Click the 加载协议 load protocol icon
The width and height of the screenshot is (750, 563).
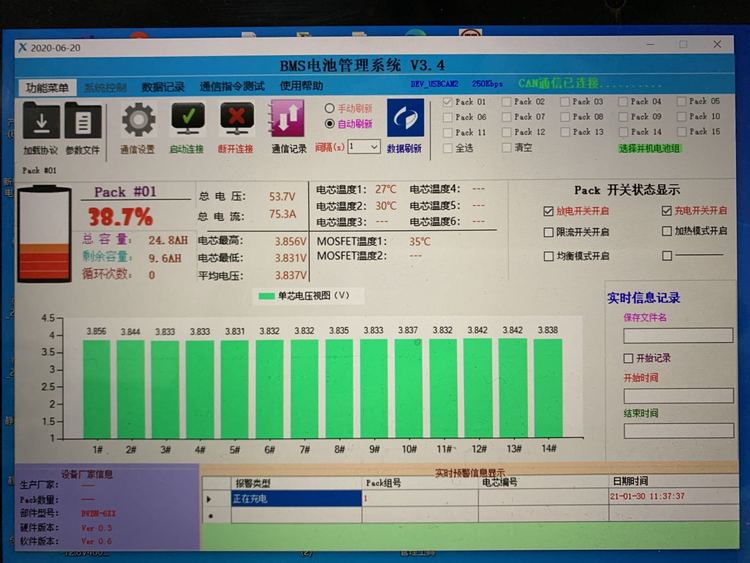tap(41, 122)
